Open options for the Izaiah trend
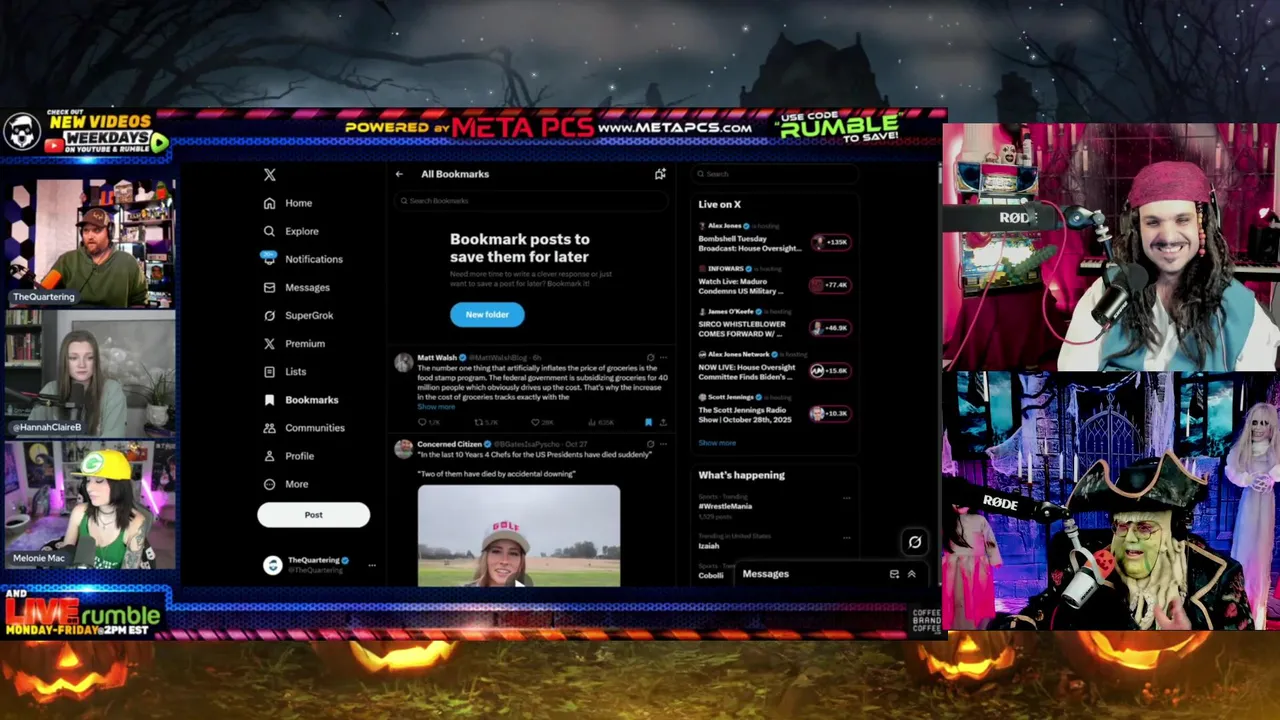The height and width of the screenshot is (720, 1280). pos(846,537)
